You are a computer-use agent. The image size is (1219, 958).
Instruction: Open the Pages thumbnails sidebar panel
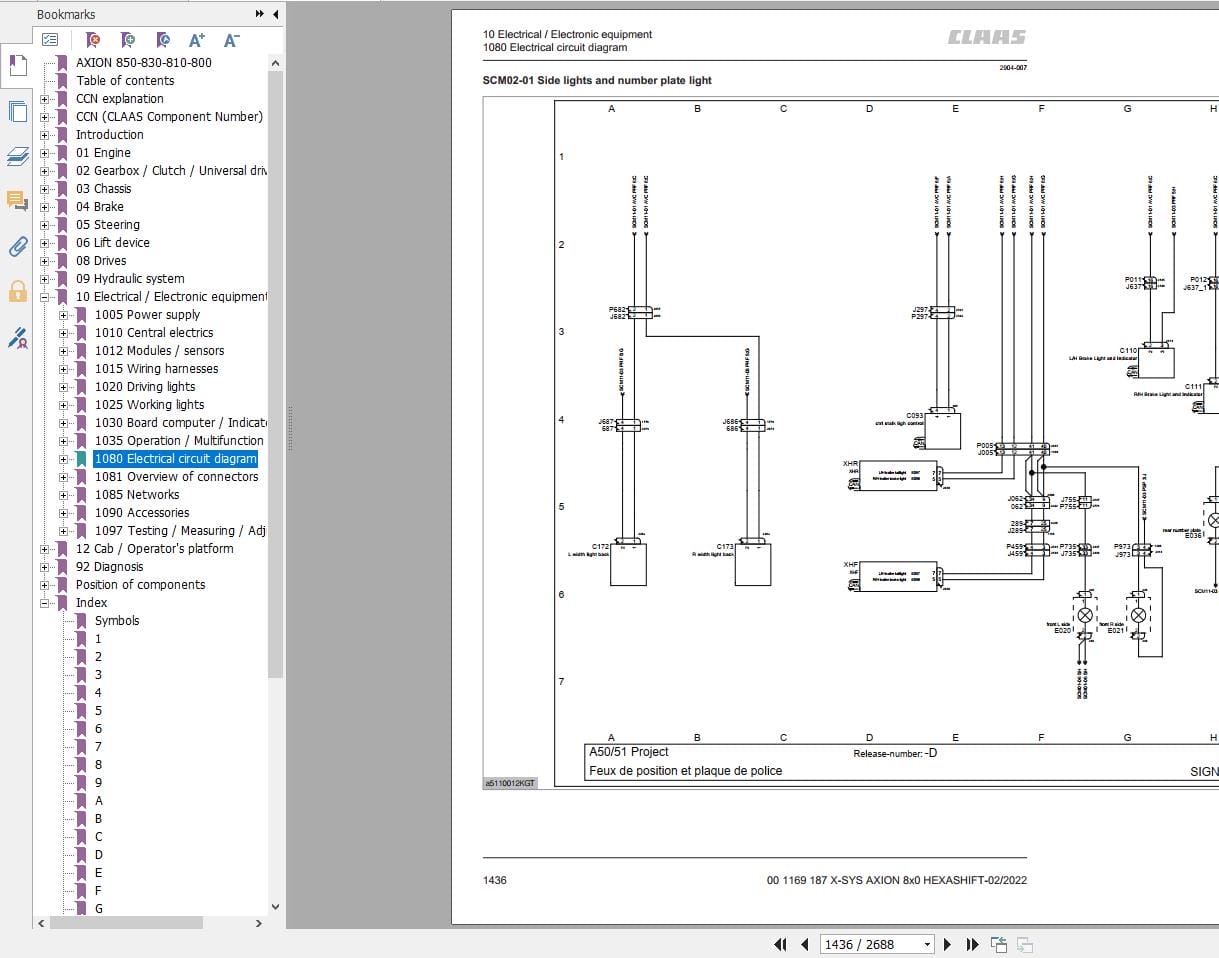point(17,111)
